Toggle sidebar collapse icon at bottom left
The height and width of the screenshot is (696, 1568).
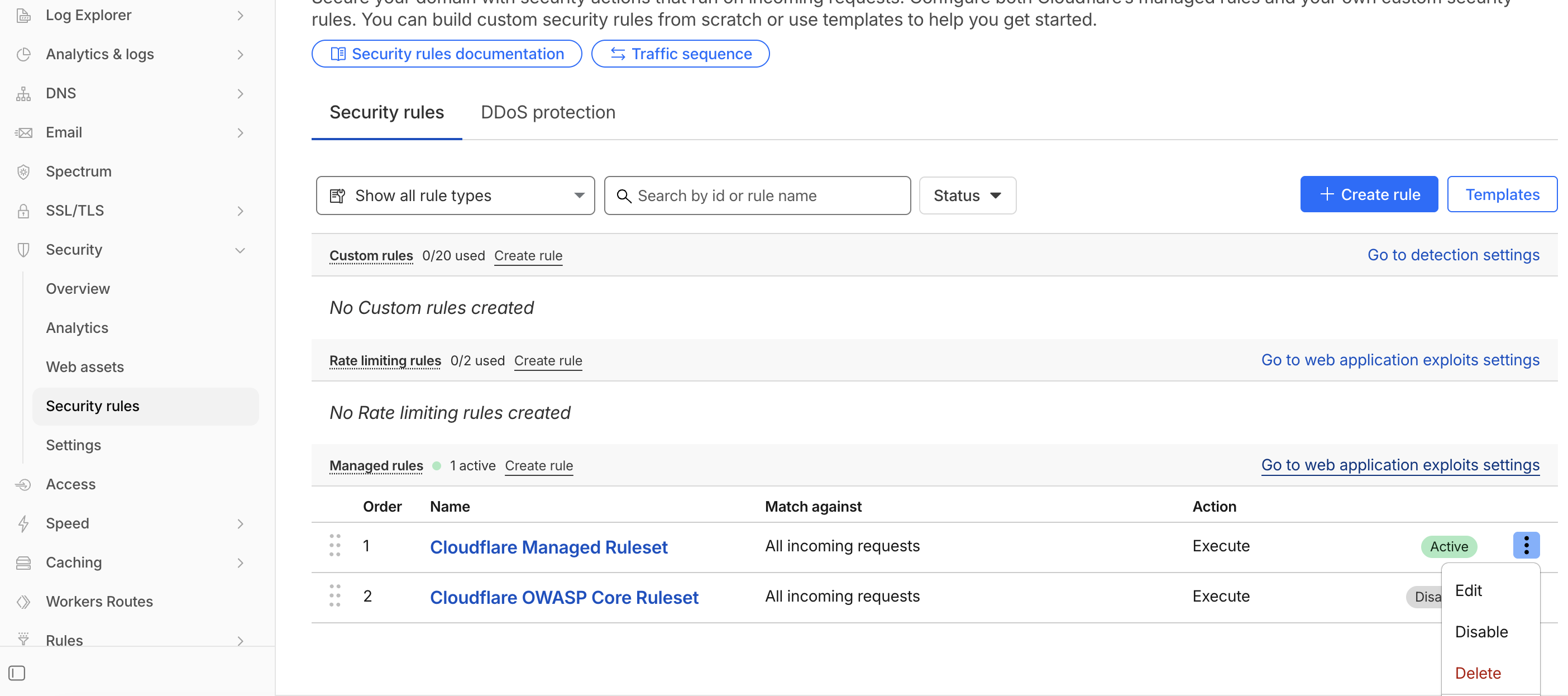point(17,673)
